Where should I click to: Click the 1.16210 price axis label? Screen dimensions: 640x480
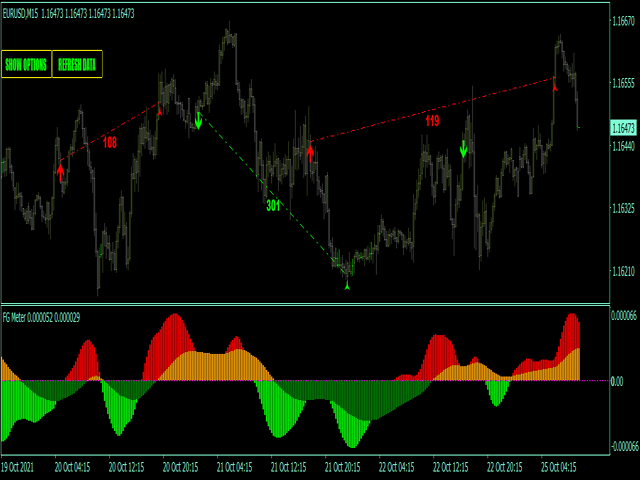tap(623, 271)
